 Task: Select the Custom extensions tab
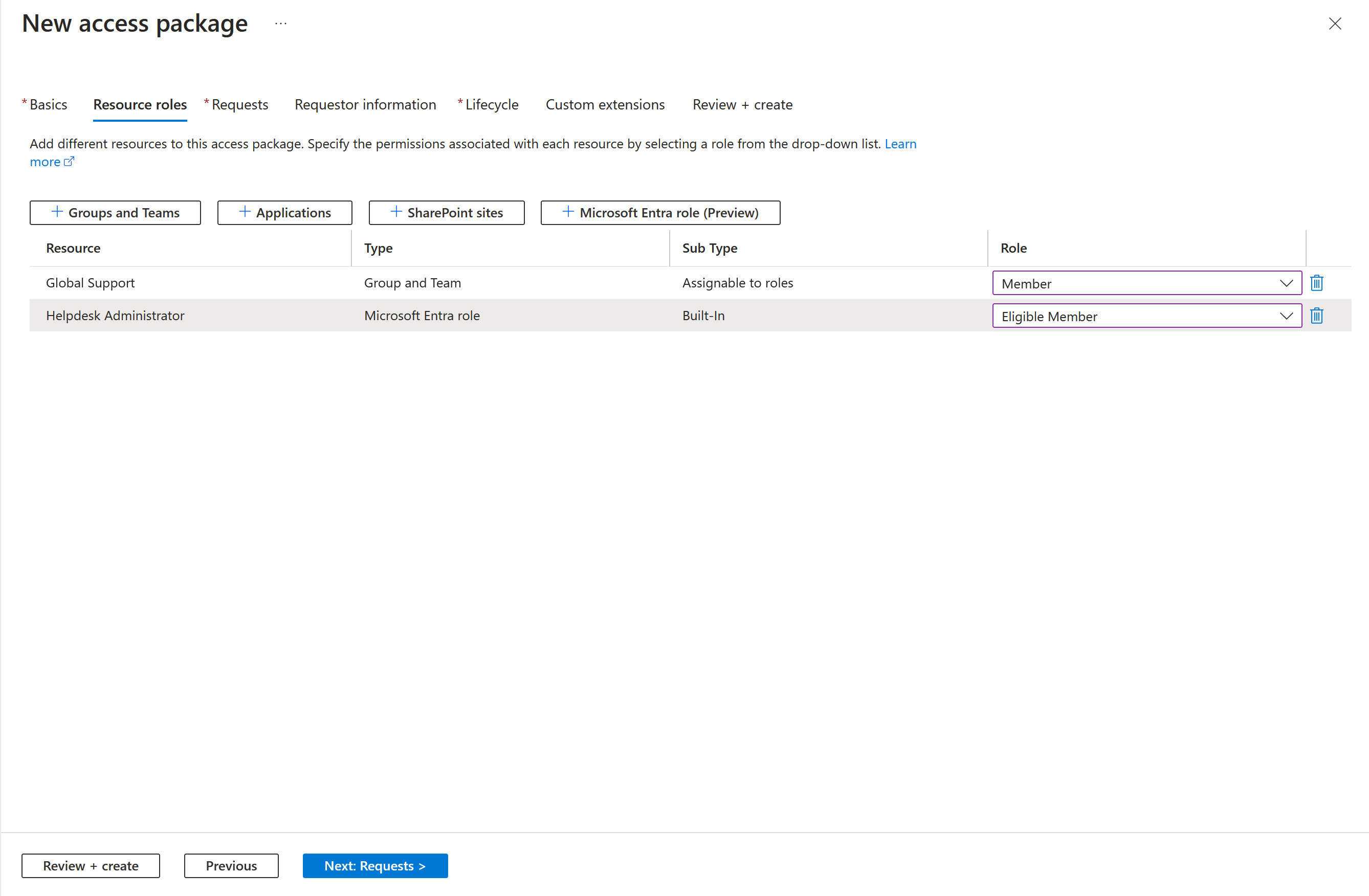tap(606, 104)
